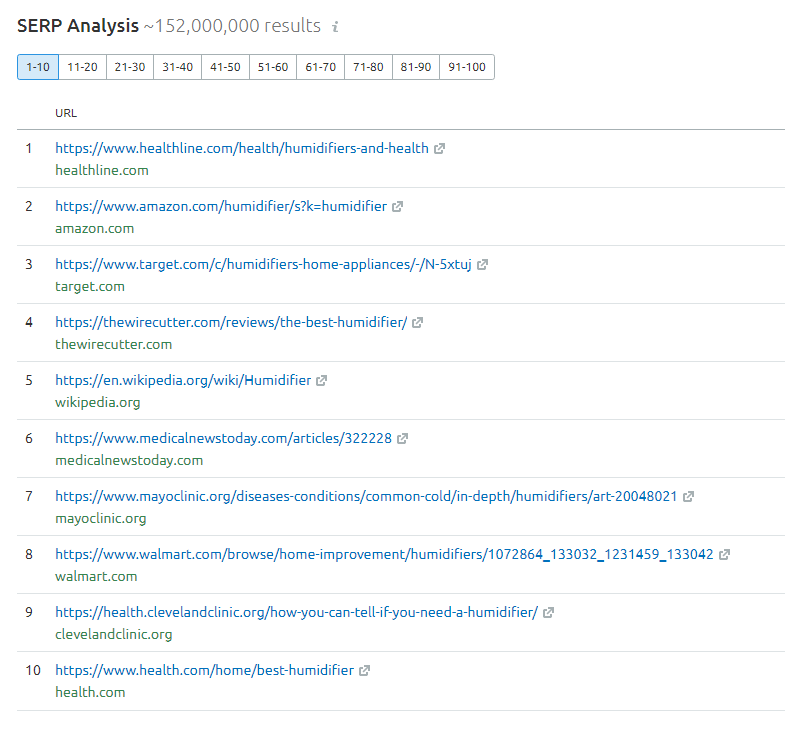Click the wikipedia.org domain text

[x=98, y=403]
